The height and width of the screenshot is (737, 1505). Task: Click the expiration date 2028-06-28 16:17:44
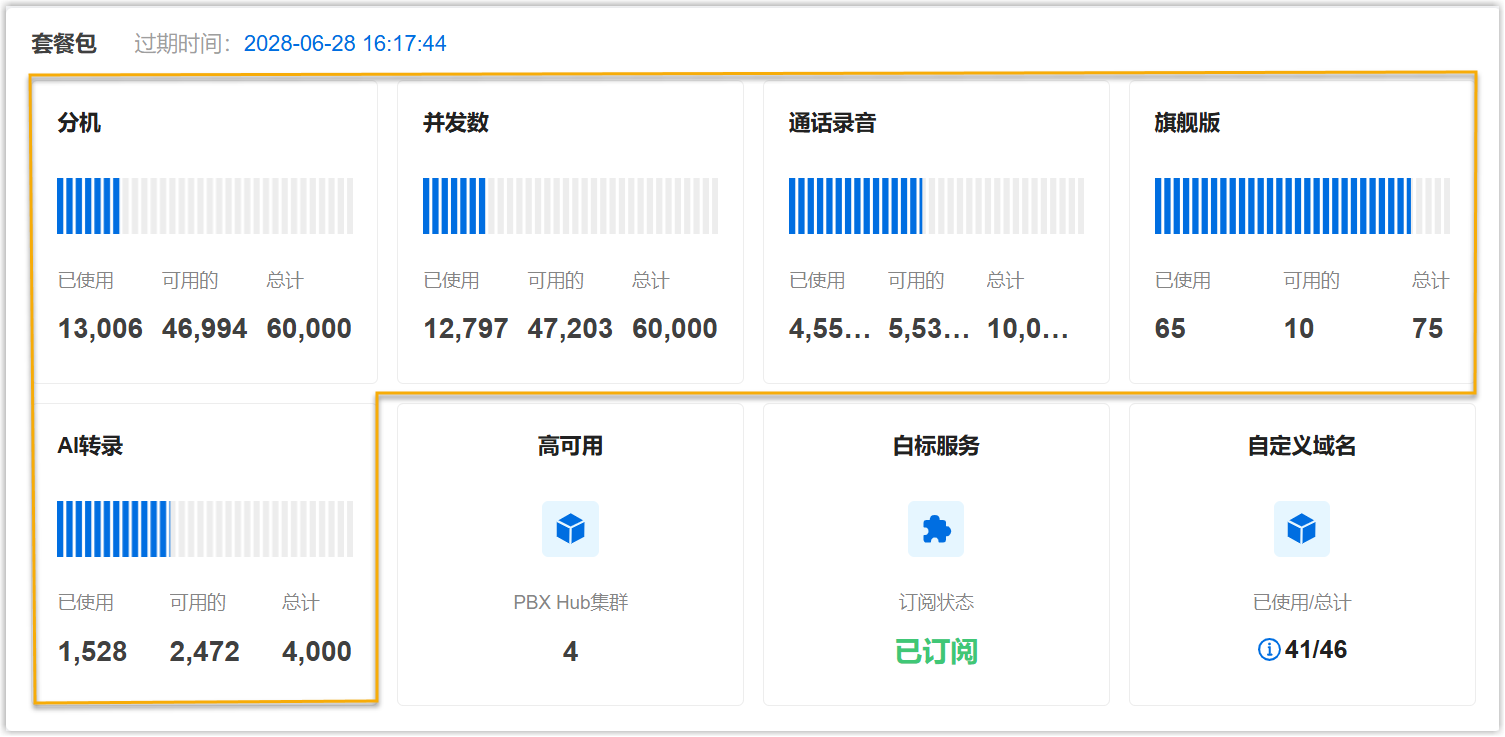click(345, 44)
